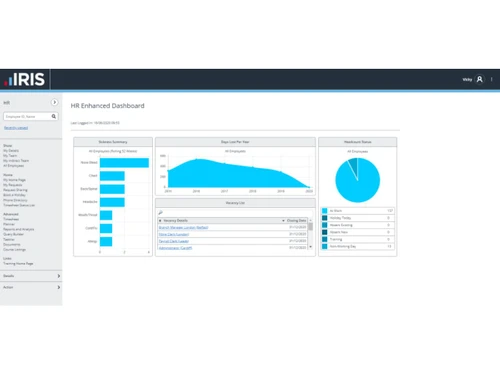
Task: Open the Tasklist link
Action: pyautogui.click(x=9, y=239)
